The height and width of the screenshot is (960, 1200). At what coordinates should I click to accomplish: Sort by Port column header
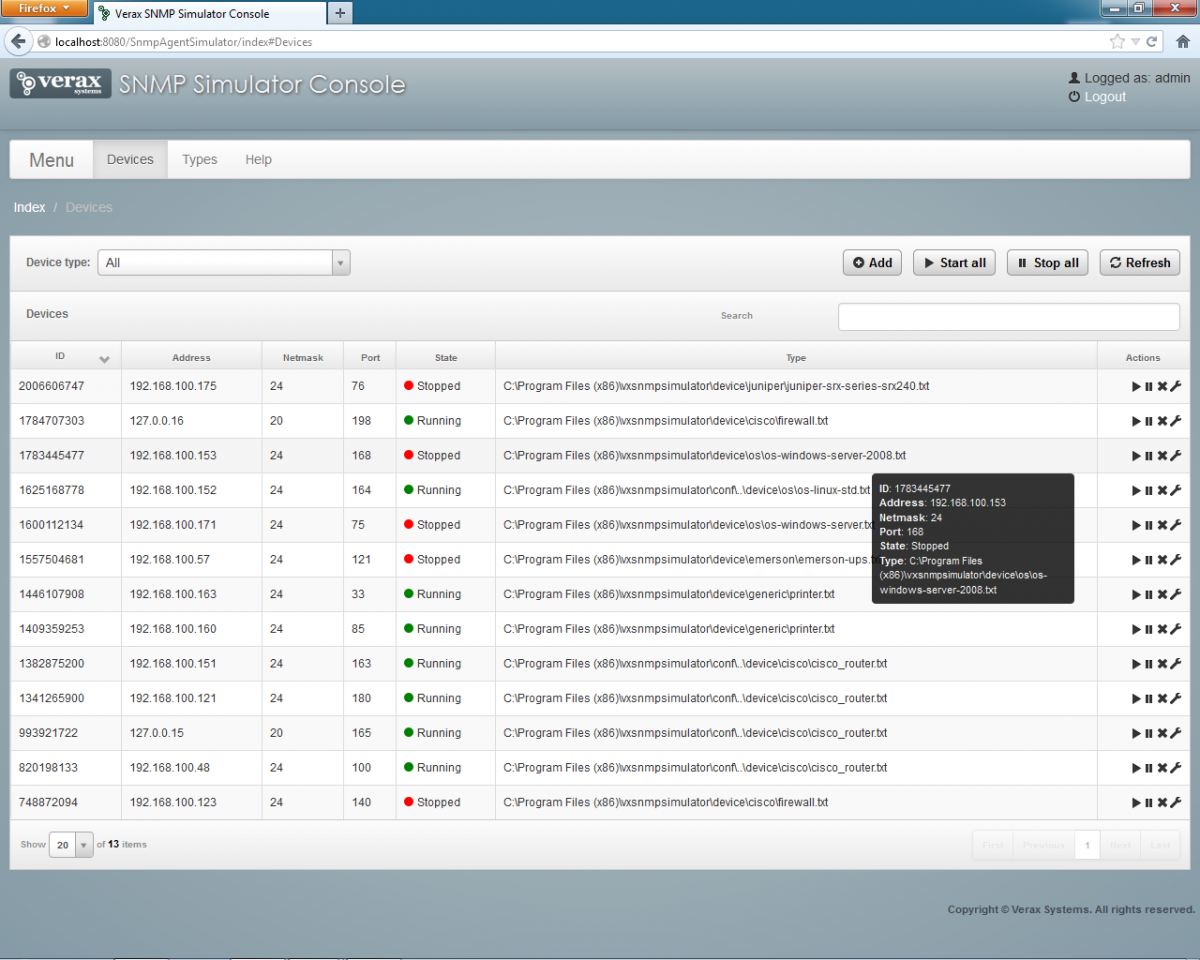pyautogui.click(x=370, y=358)
